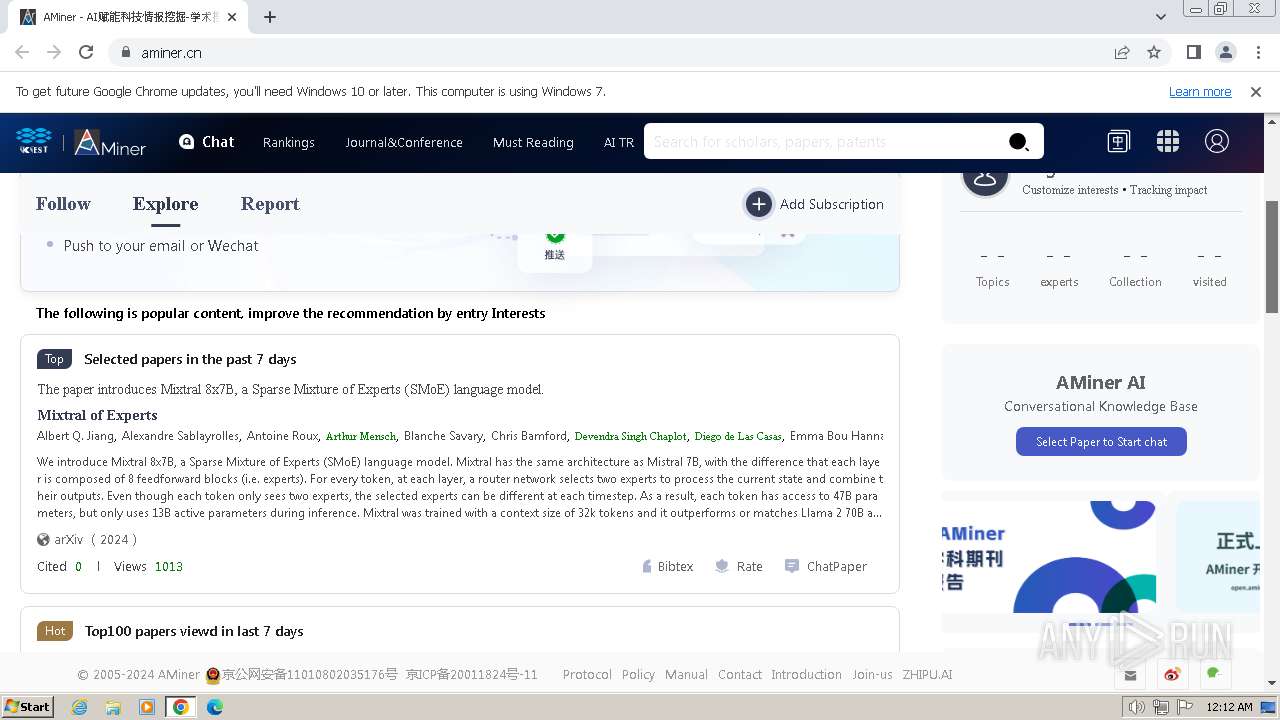Click the experts counter in profile card
This screenshot has height=720, width=1280.
1059,270
